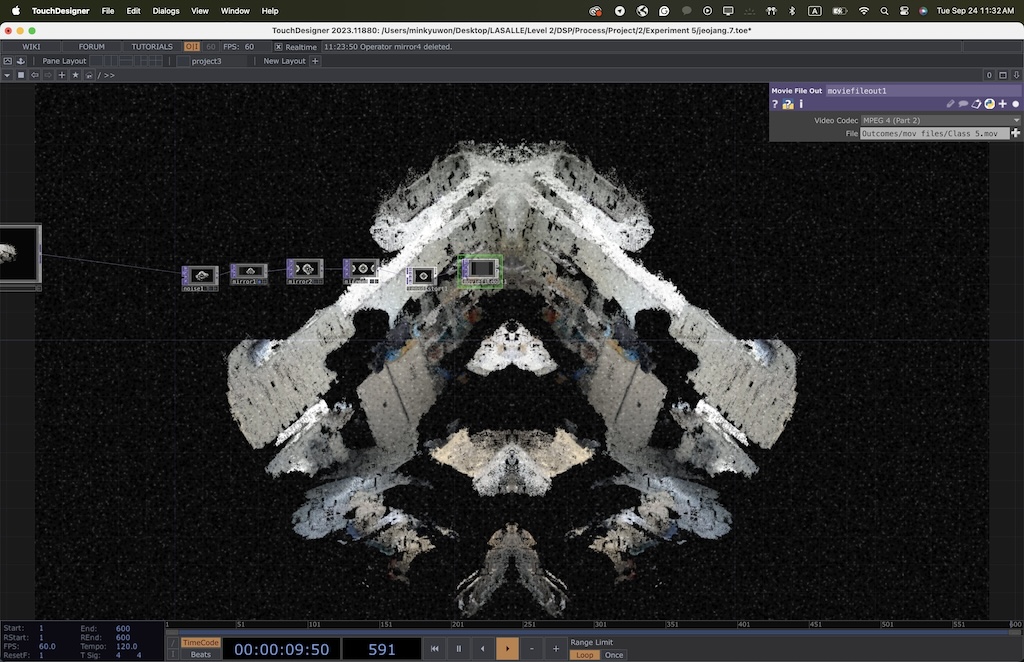Open the Dialogs menu

[166, 10]
